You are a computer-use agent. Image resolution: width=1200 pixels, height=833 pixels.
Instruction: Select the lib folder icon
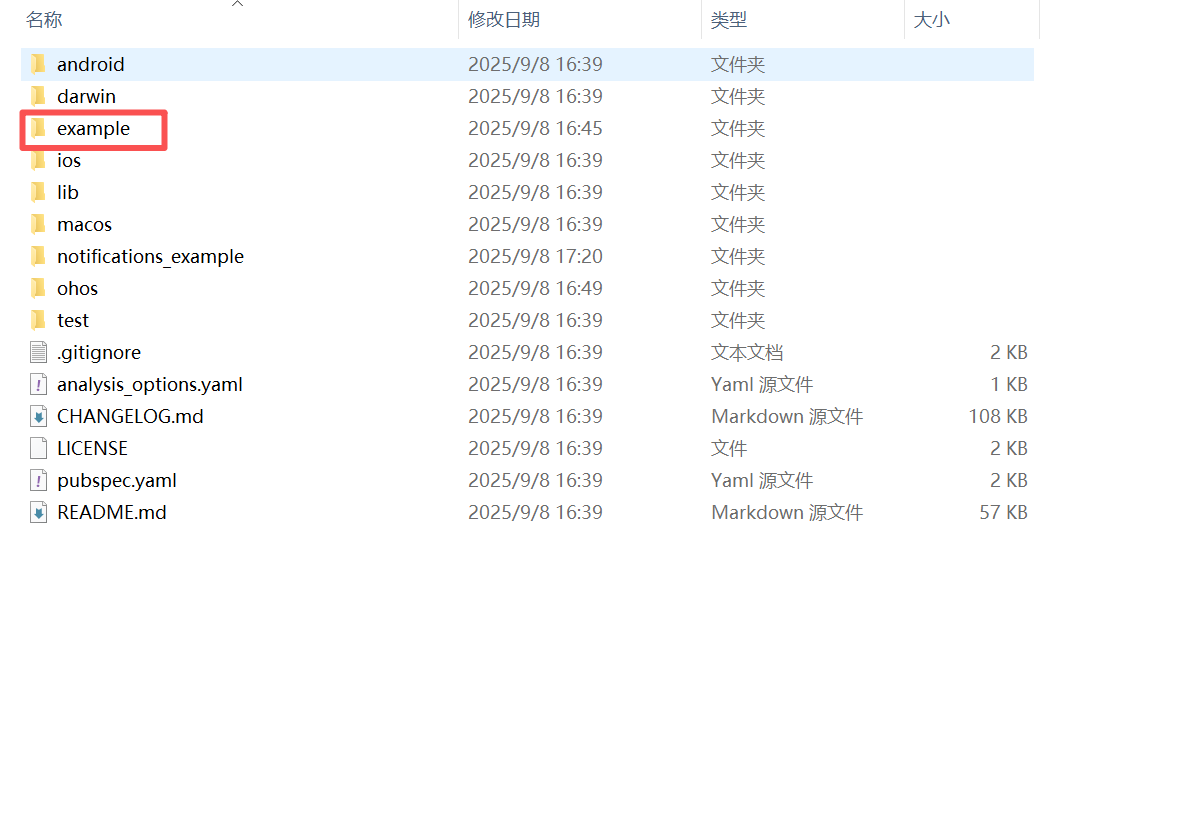coord(38,192)
